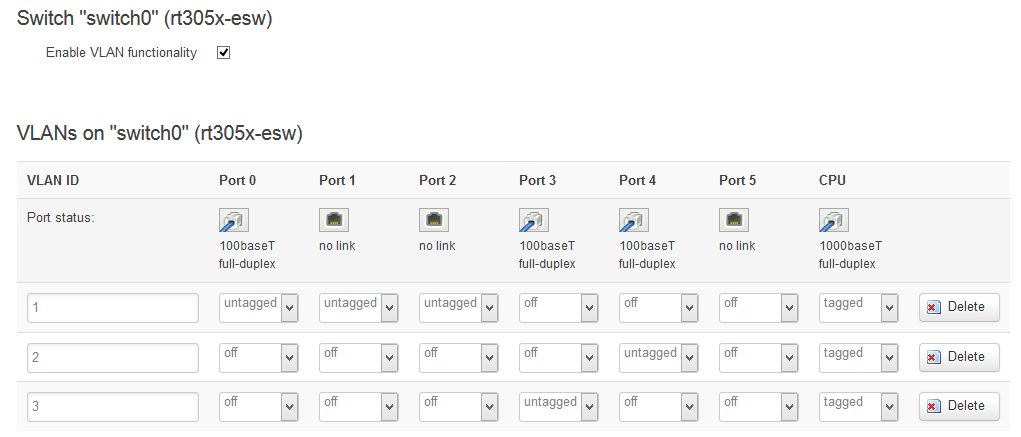Viewport: 1021px width, 437px height.
Task: Click the red X icon on VLAN 3's Delete button
Action: (x=934, y=406)
